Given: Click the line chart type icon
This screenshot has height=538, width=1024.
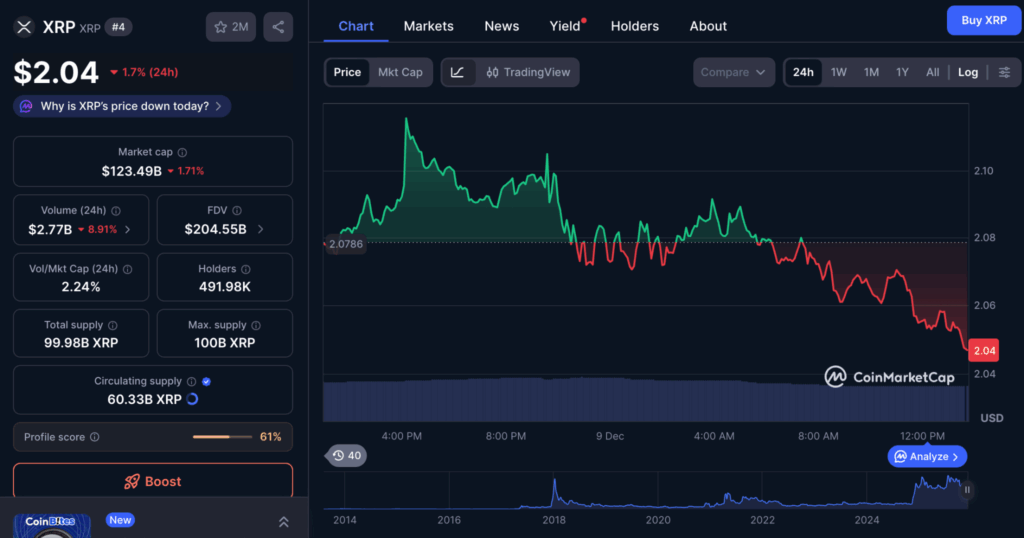Looking at the screenshot, I should 458,72.
